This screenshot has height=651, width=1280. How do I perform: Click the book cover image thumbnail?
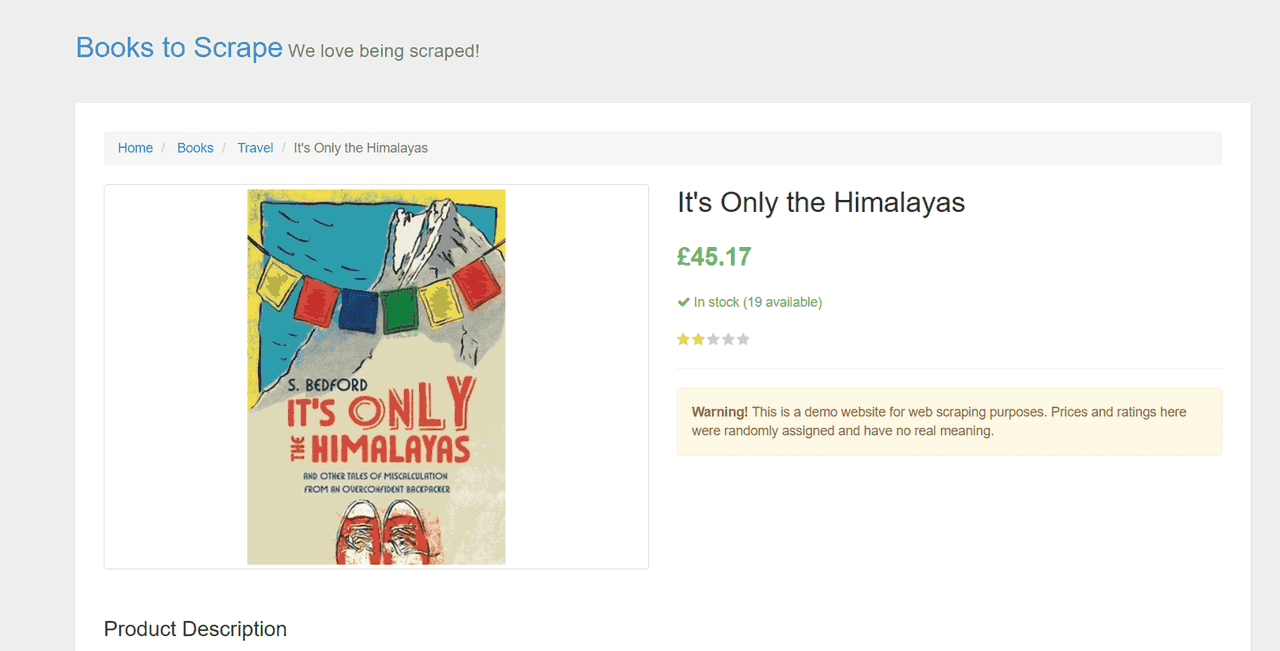point(376,377)
